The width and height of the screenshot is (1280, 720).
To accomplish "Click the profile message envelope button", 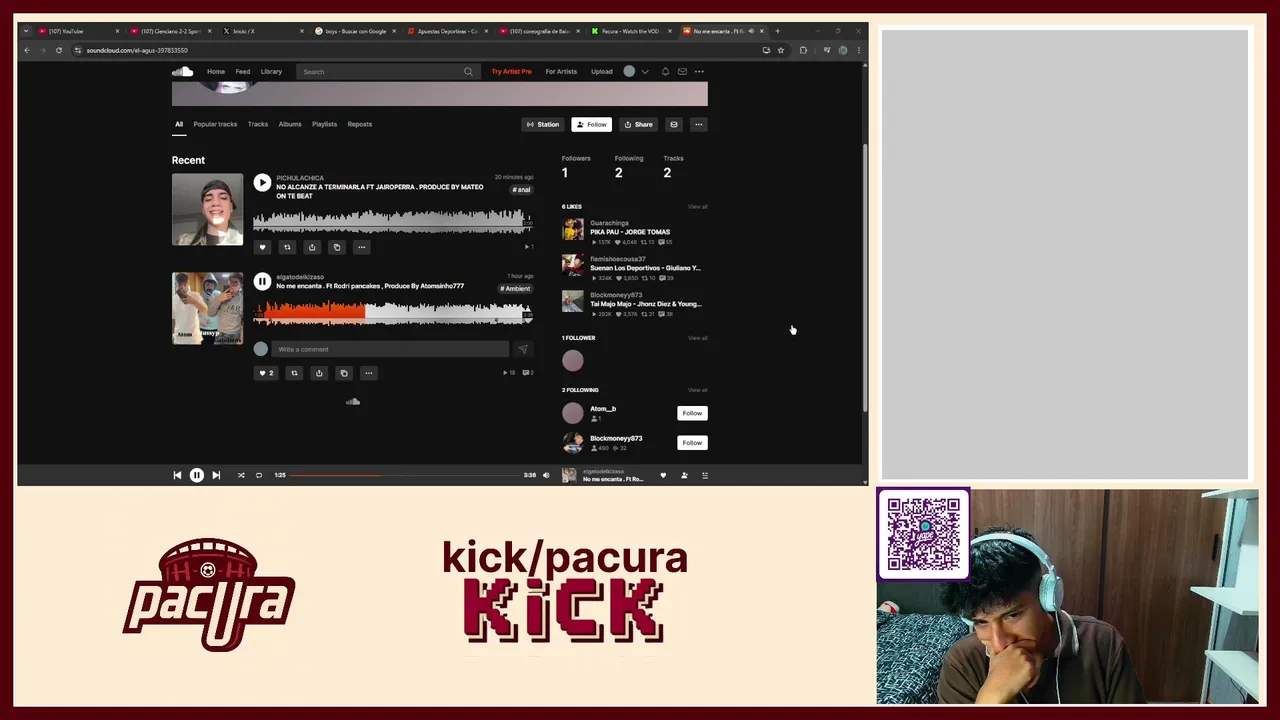I will tap(674, 124).
